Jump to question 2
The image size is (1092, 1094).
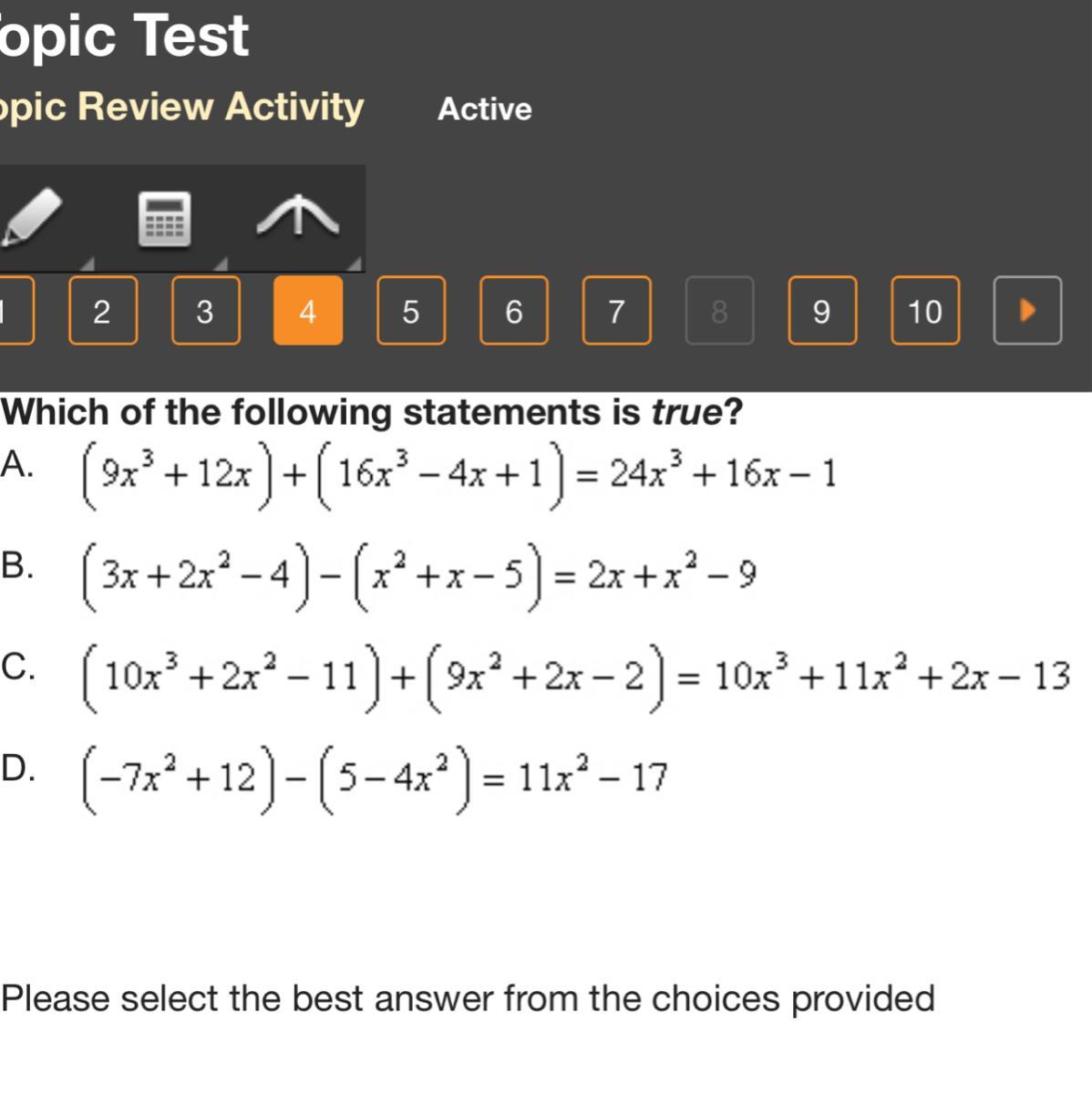click(102, 311)
